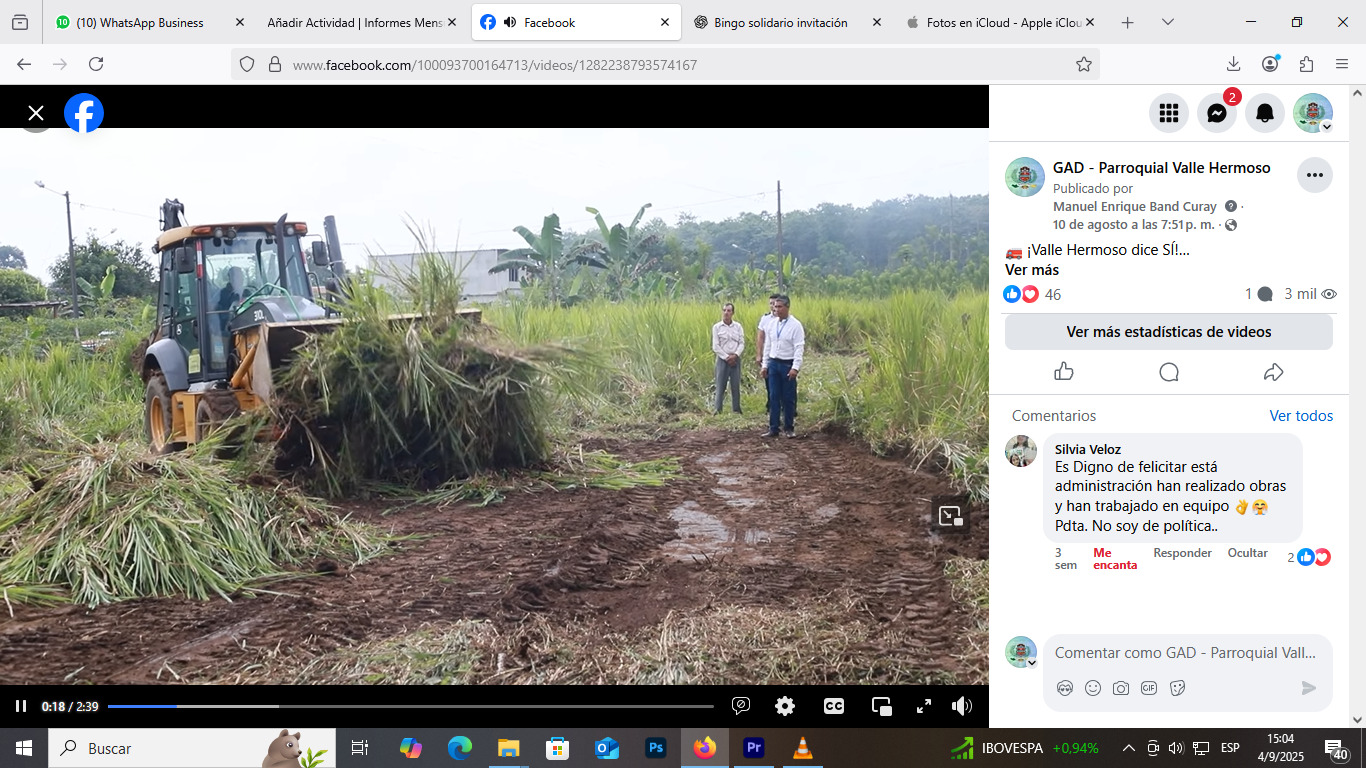This screenshot has height=768, width=1366.
Task: Open the video settings gear
Action: (785, 706)
